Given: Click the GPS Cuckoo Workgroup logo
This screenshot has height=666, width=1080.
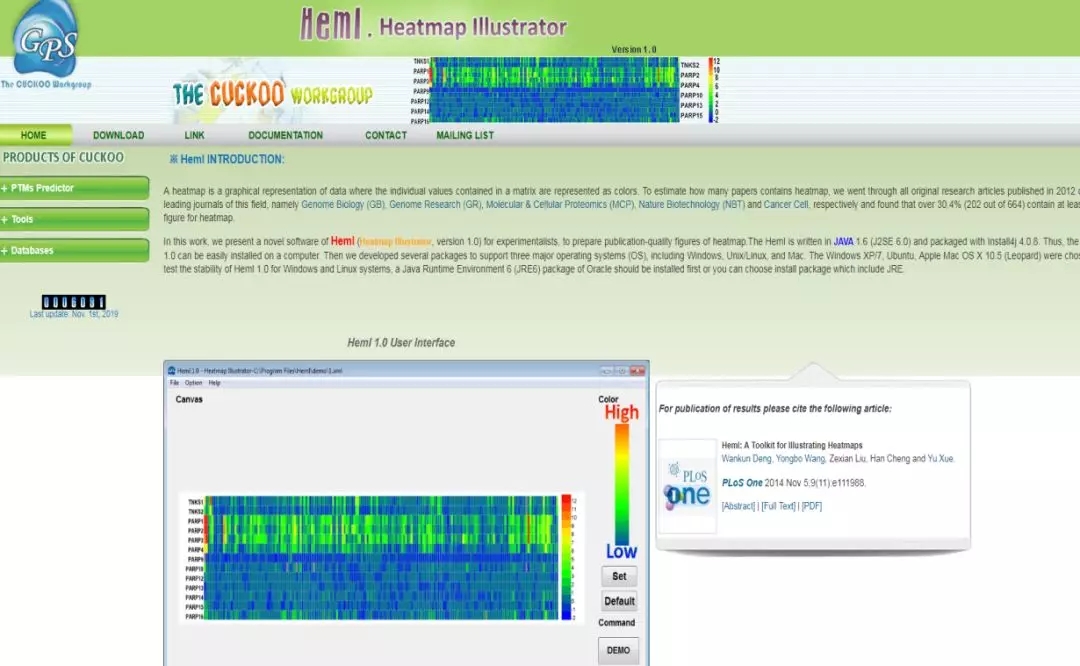Looking at the screenshot, I should (45, 45).
